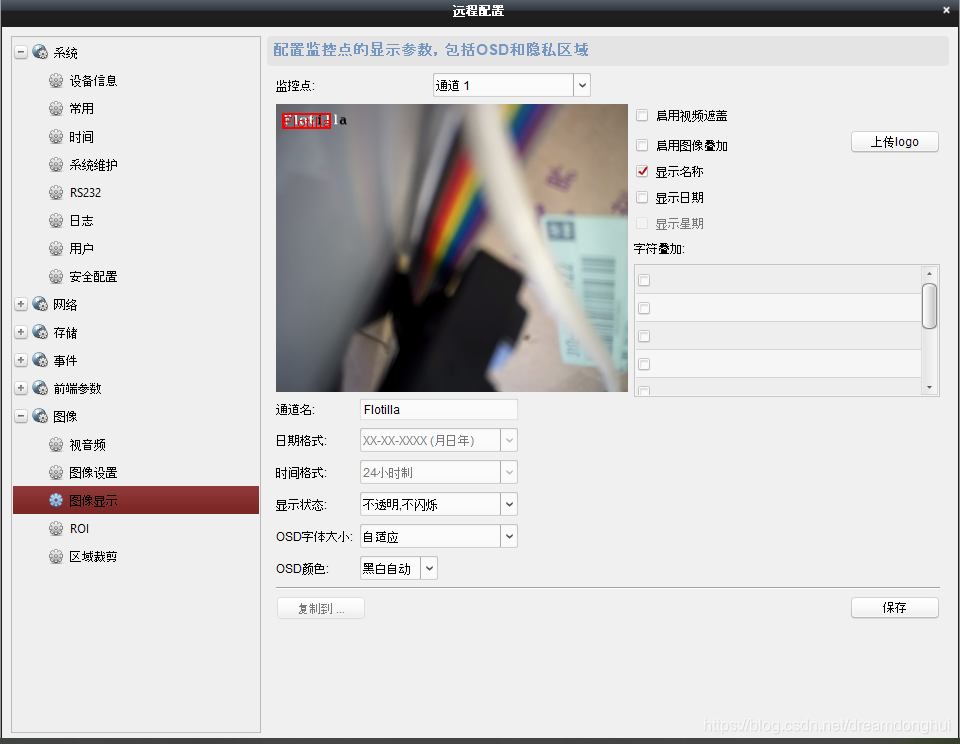Click the camera preview image
Screen dimensions: 960x744
(x=452, y=248)
